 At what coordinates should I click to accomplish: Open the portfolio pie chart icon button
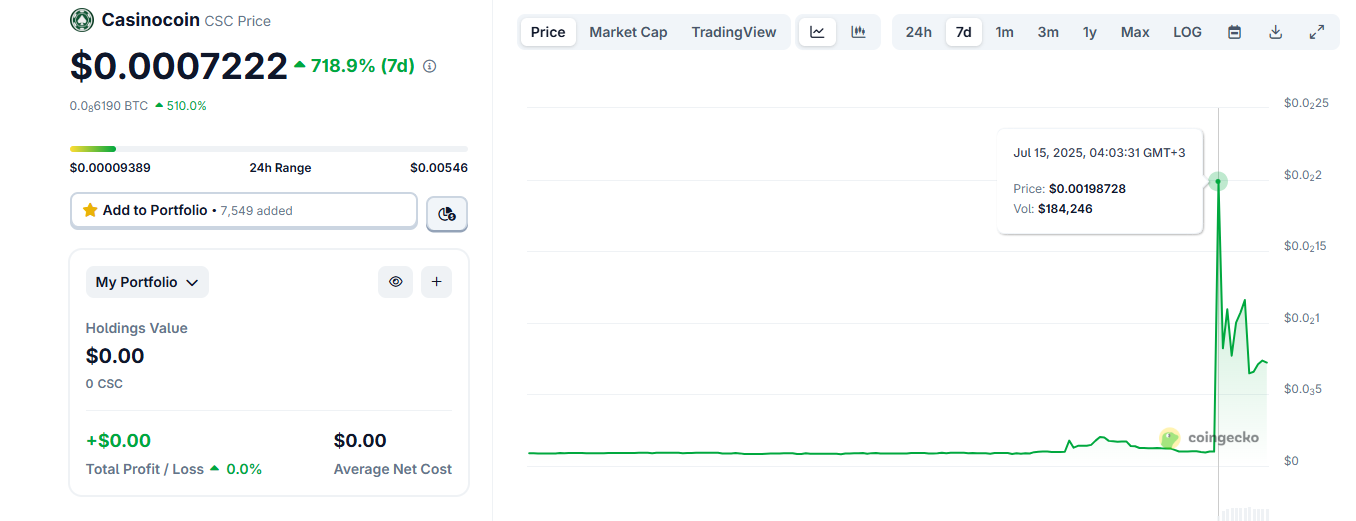click(447, 213)
